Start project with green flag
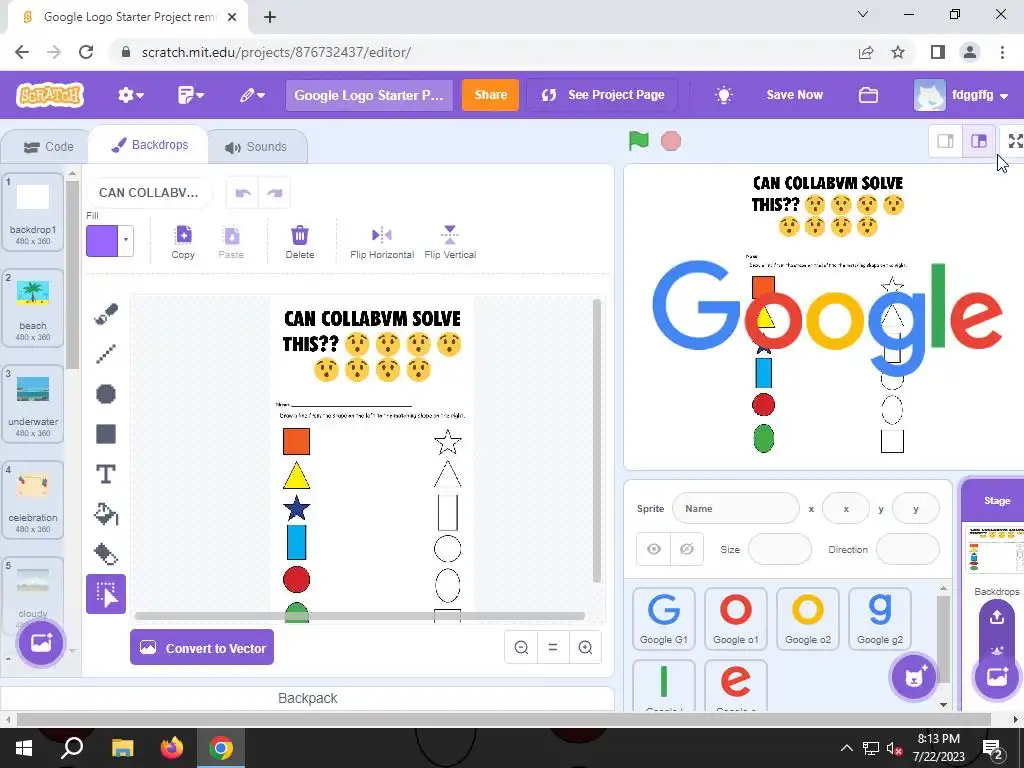This screenshot has width=1024, height=768. click(638, 141)
